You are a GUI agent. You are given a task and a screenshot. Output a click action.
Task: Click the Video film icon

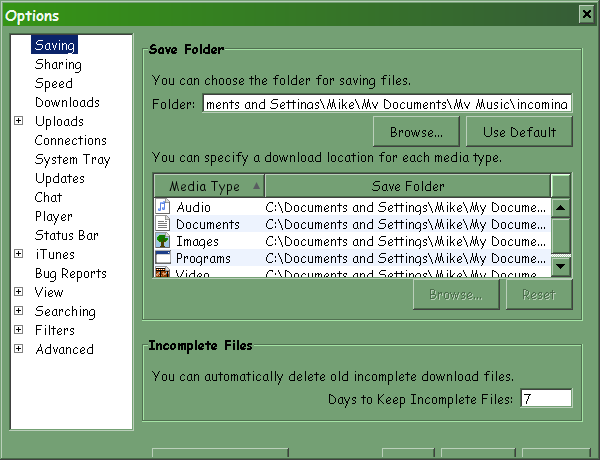click(163, 272)
